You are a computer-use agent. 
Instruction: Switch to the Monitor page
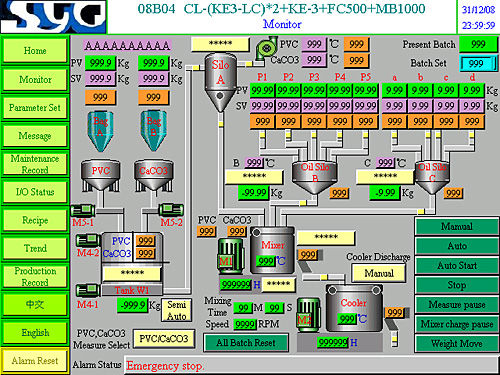pos(35,79)
